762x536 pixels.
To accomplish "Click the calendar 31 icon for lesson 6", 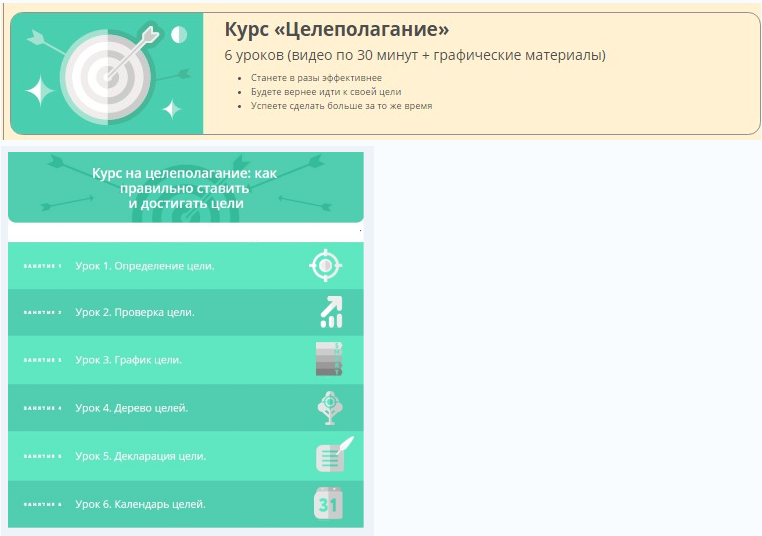I will click(x=329, y=504).
